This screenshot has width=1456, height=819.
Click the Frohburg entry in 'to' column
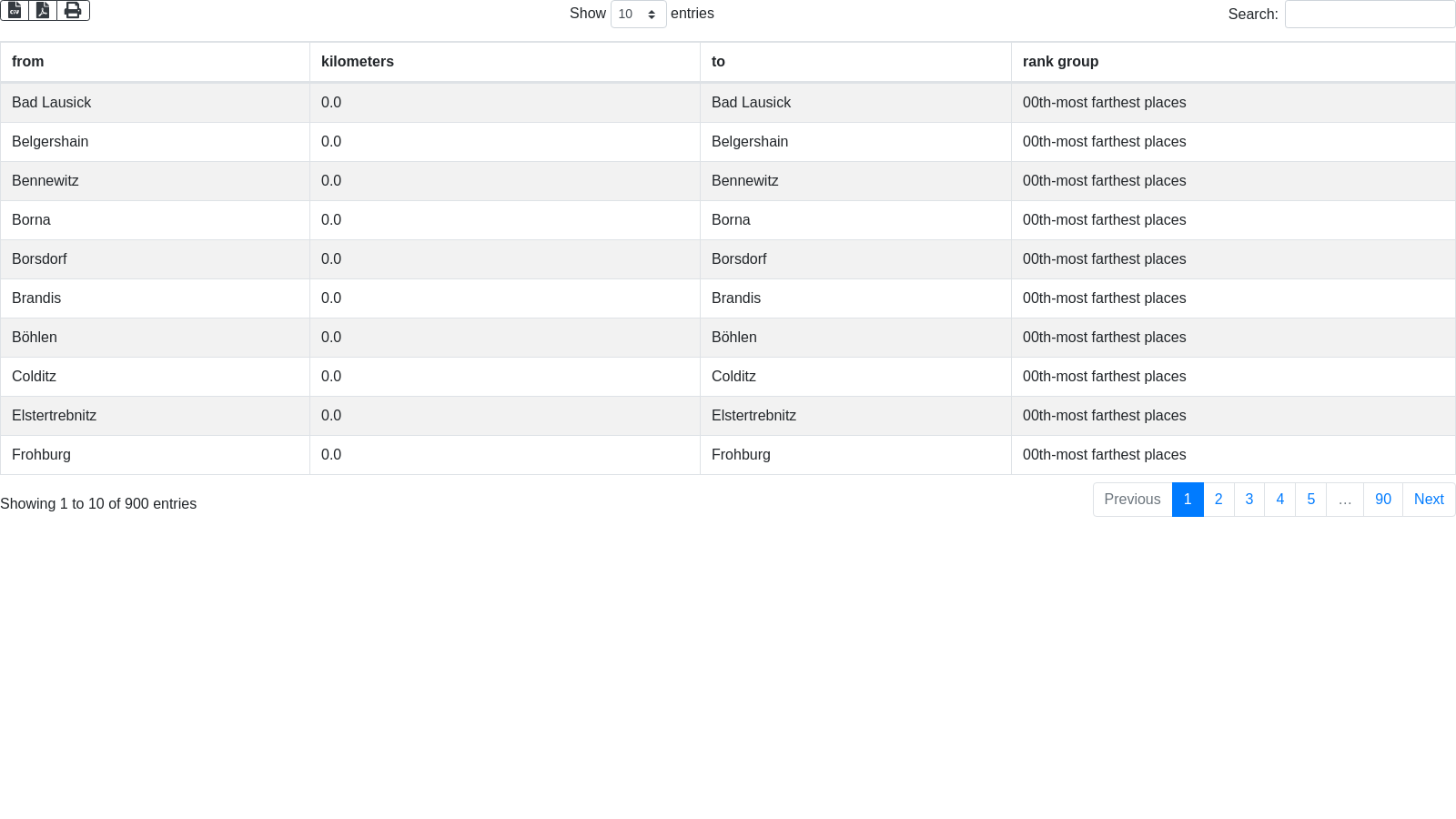point(741,455)
